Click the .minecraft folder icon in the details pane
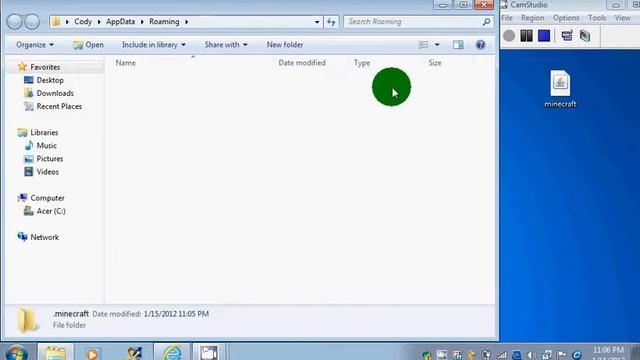Screen dimensions: 640x360 tap(28, 320)
